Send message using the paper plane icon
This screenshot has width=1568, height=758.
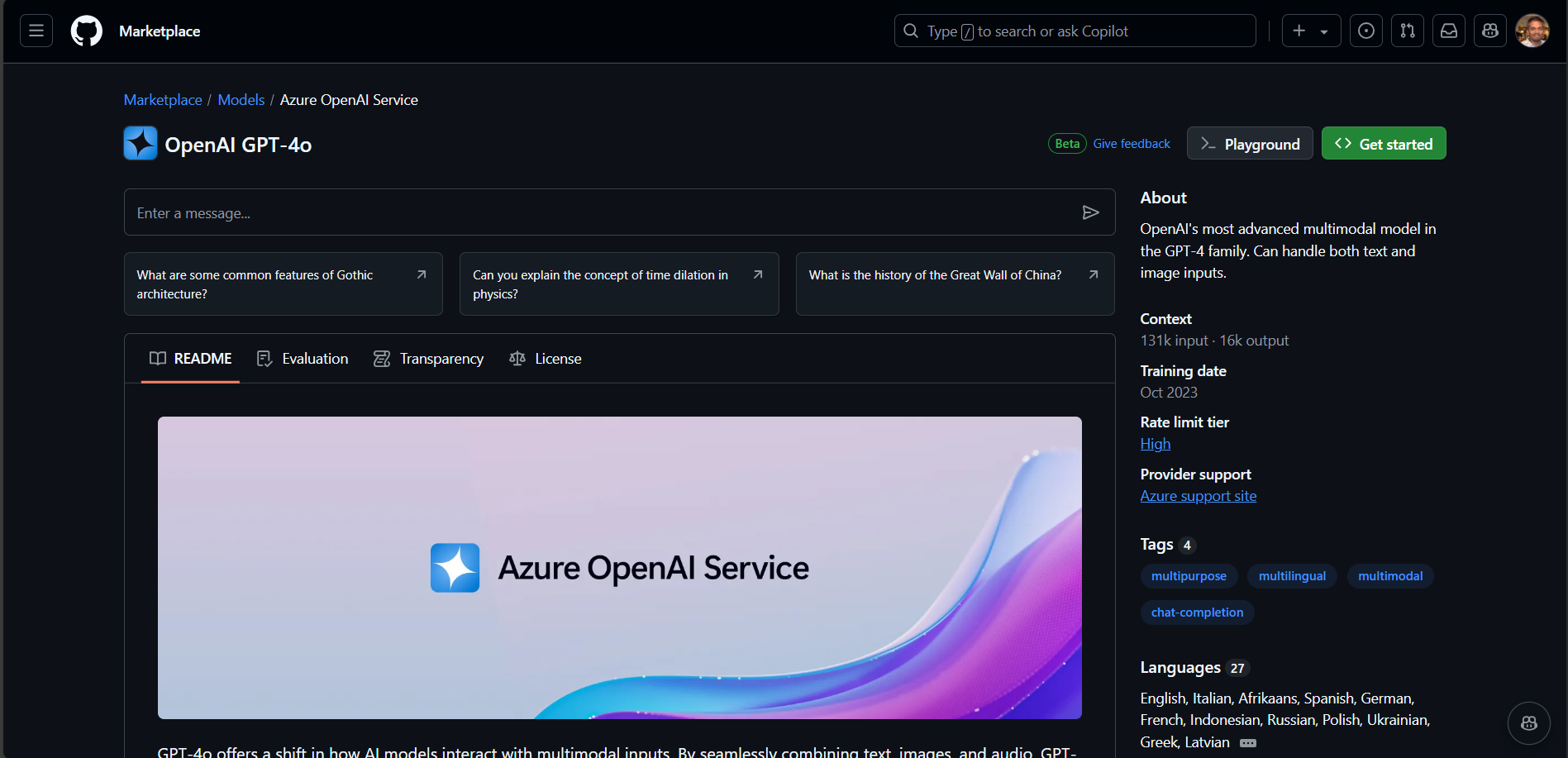tap(1091, 212)
